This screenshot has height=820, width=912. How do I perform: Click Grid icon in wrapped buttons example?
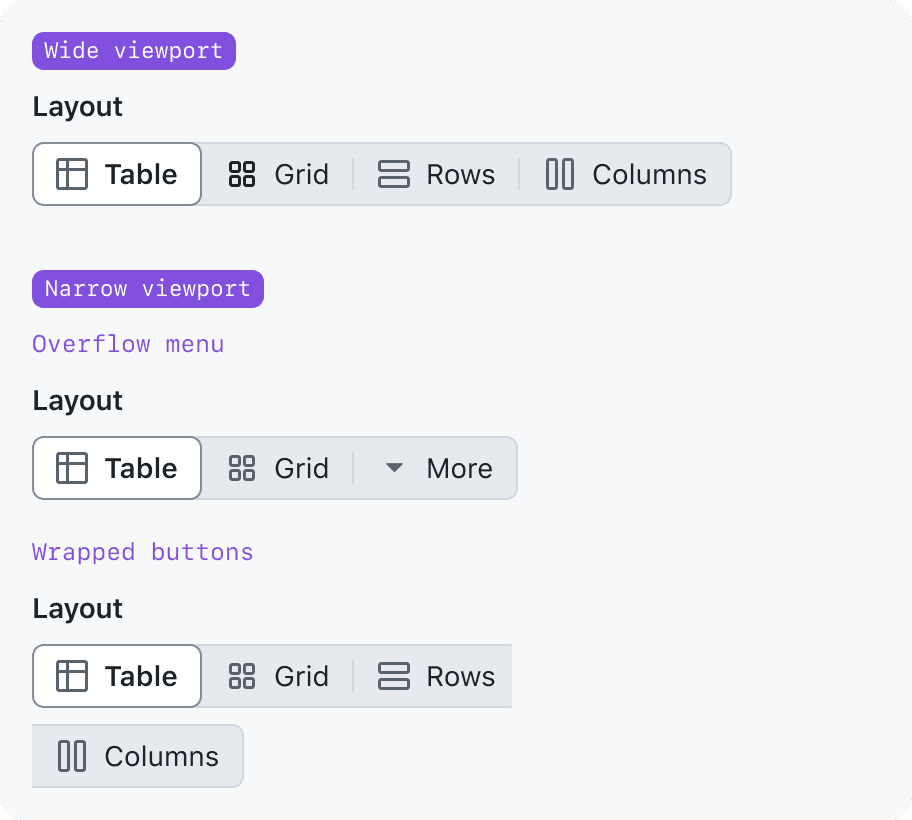coord(242,676)
